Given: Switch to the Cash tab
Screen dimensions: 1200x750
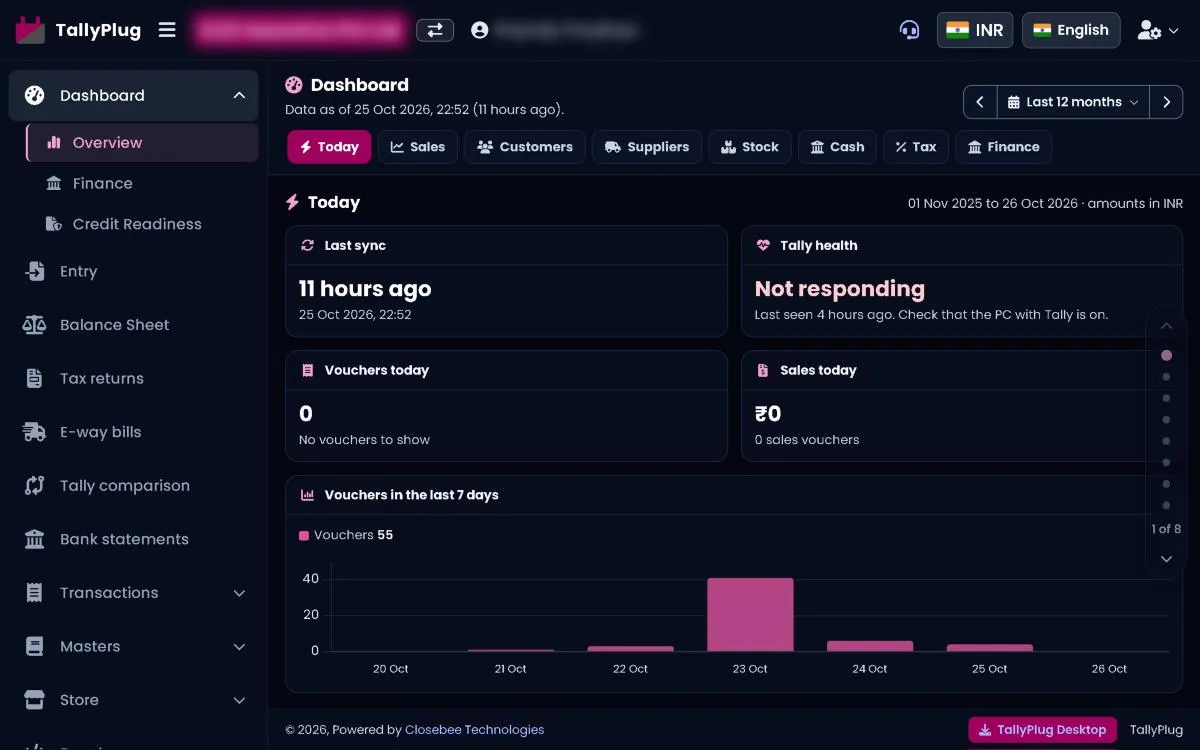Looking at the screenshot, I should click(x=837, y=147).
